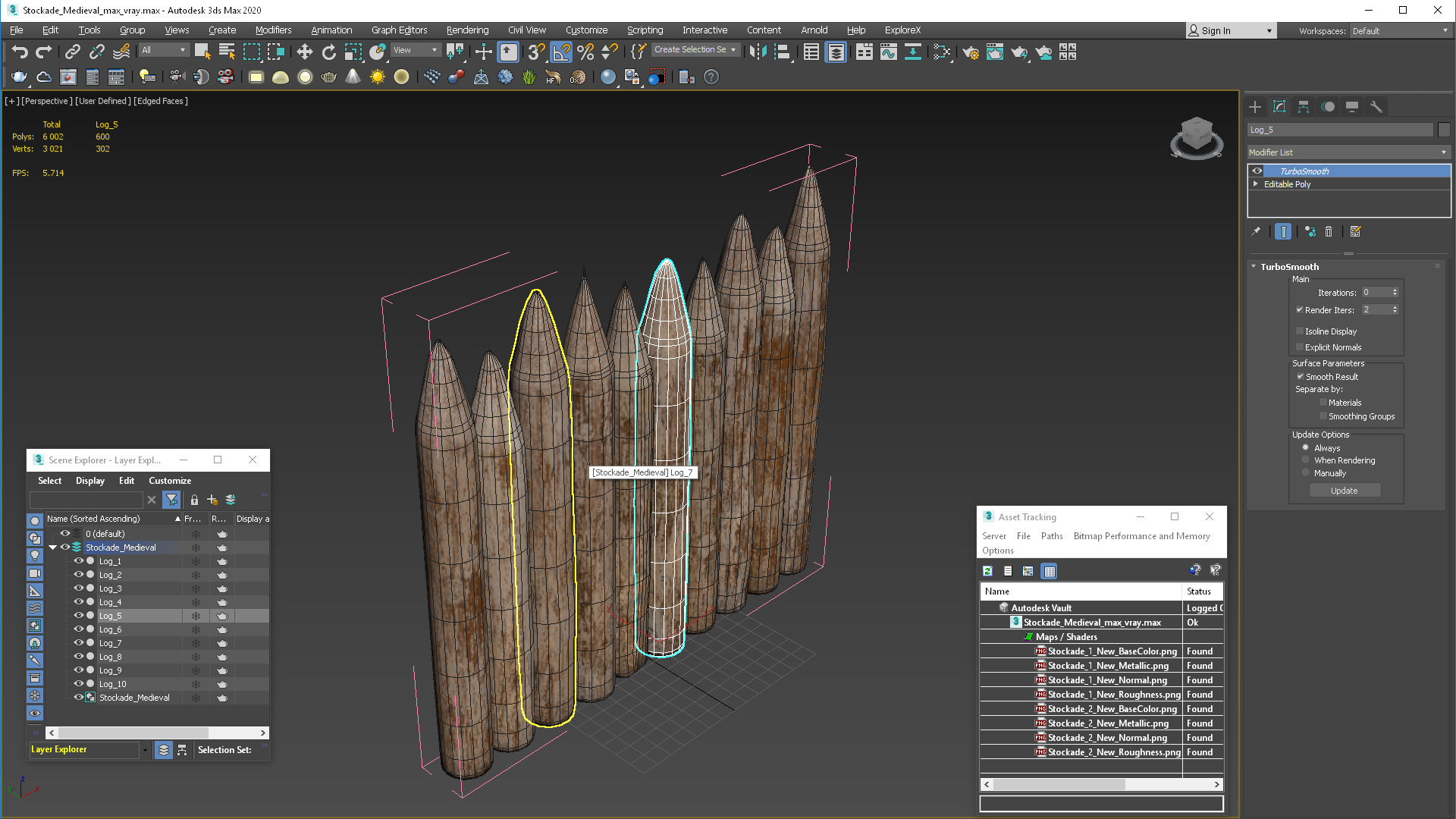Toggle Render Iters checkbox

tap(1300, 309)
